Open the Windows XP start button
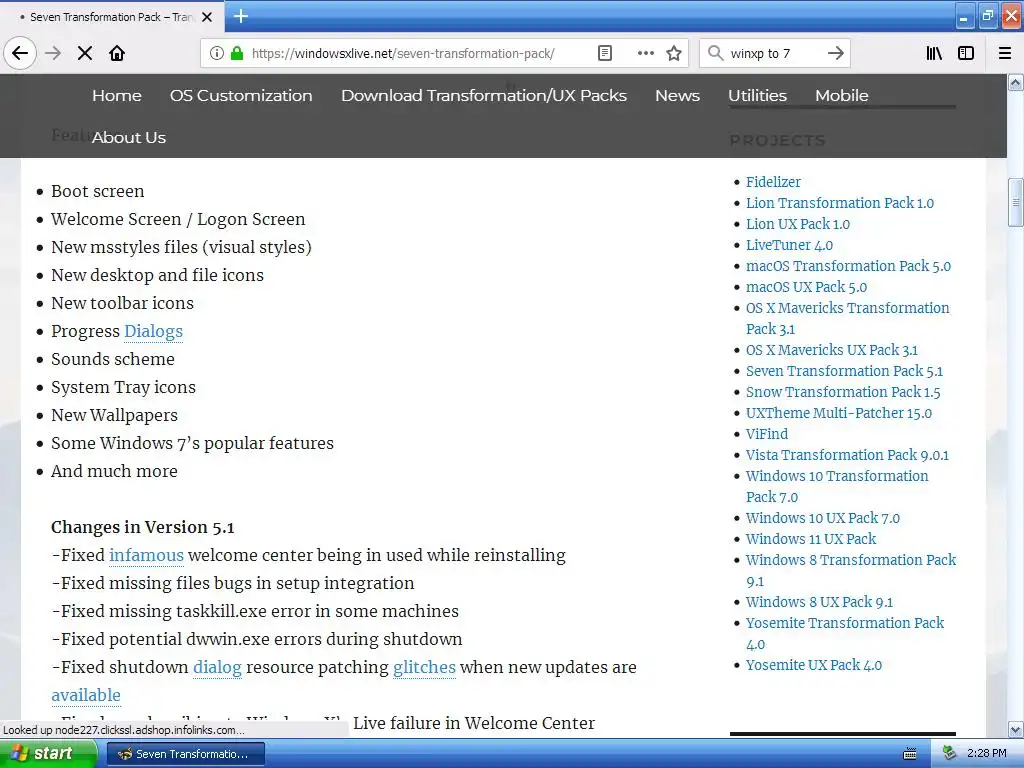The width and height of the screenshot is (1024, 768). 48,753
